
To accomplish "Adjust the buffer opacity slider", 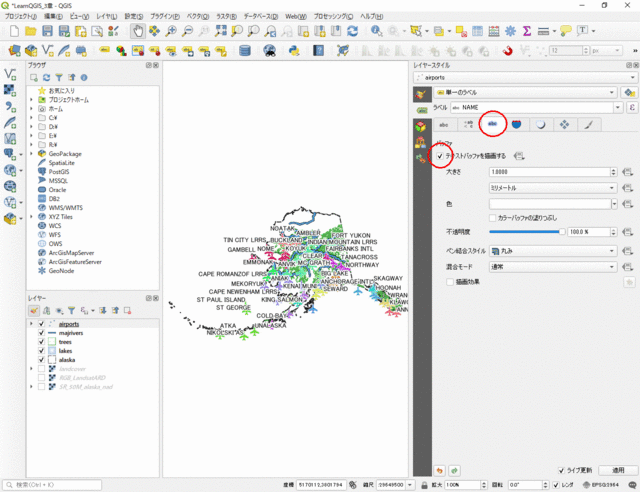I will point(527,232).
